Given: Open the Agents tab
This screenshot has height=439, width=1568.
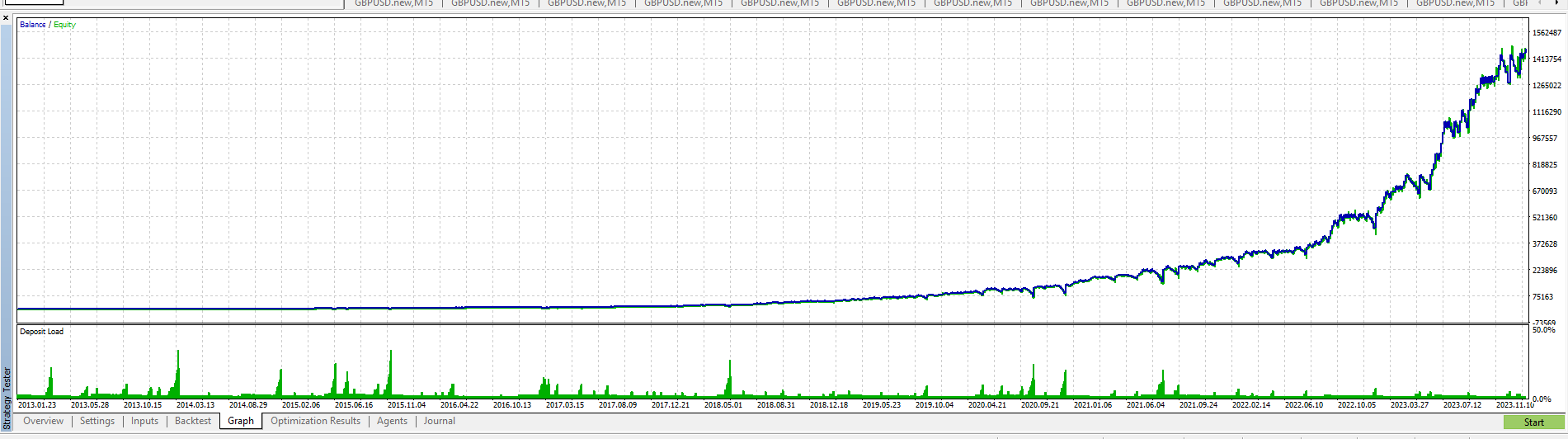Looking at the screenshot, I should pos(392,421).
